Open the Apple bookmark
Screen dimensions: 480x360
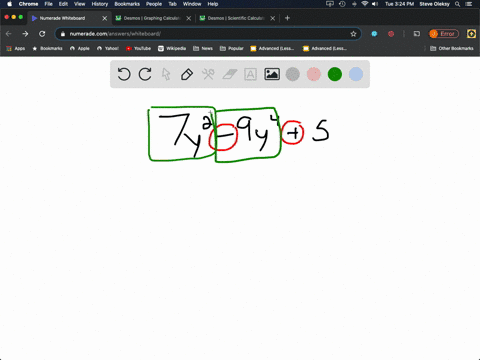[80, 48]
